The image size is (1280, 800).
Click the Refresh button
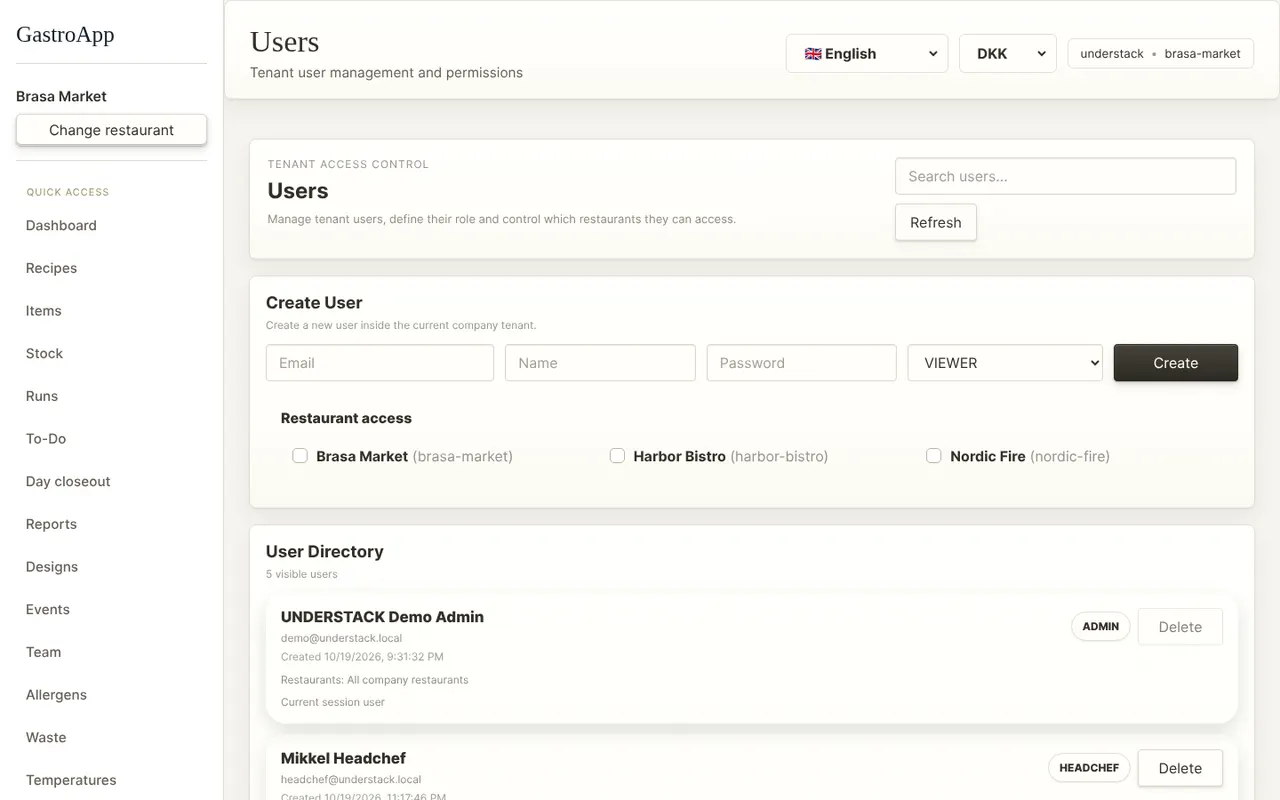pyautogui.click(x=935, y=222)
